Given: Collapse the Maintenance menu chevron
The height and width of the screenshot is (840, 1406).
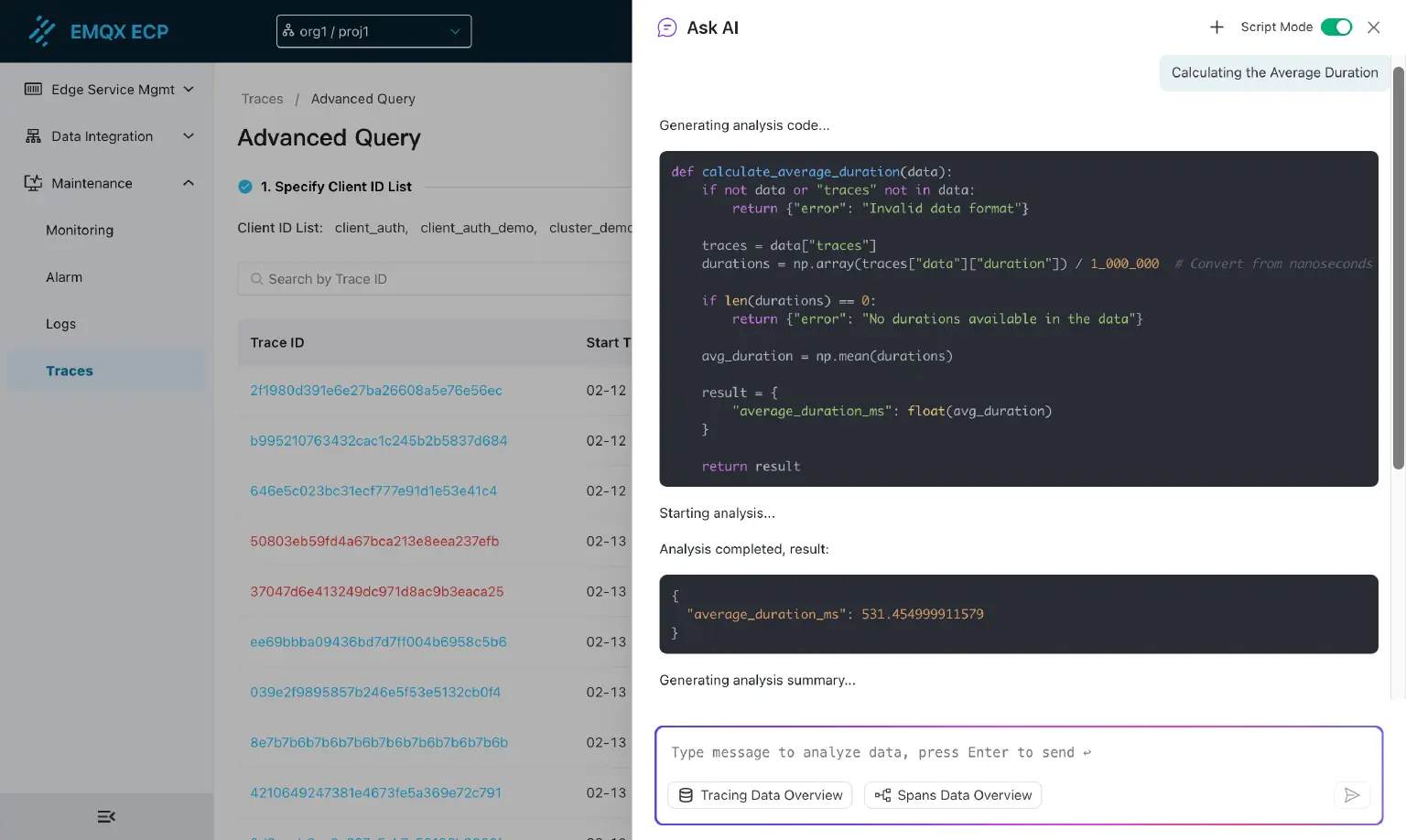Looking at the screenshot, I should [x=189, y=183].
